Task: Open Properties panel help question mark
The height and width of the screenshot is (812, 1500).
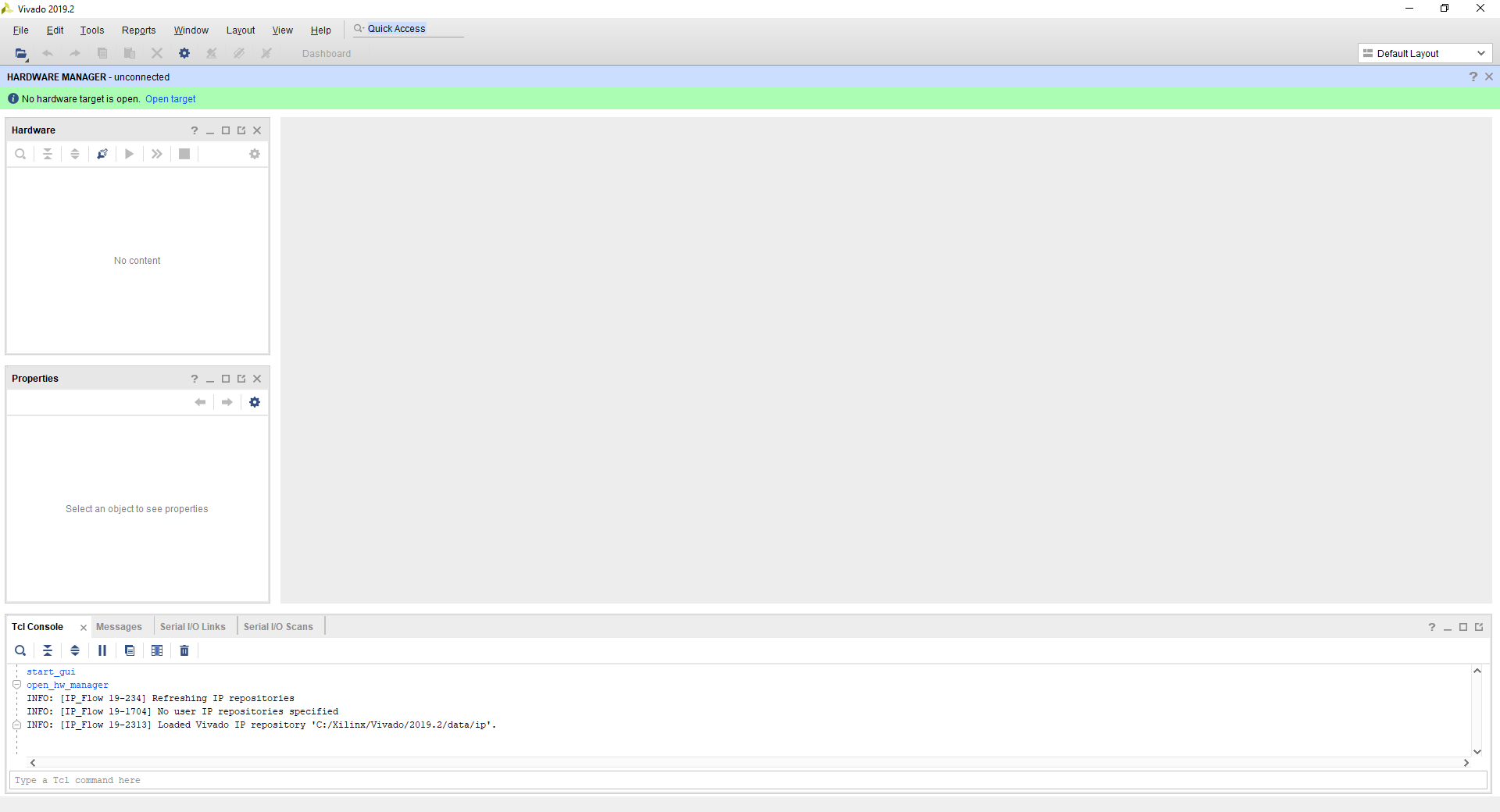Action: pyautogui.click(x=195, y=379)
